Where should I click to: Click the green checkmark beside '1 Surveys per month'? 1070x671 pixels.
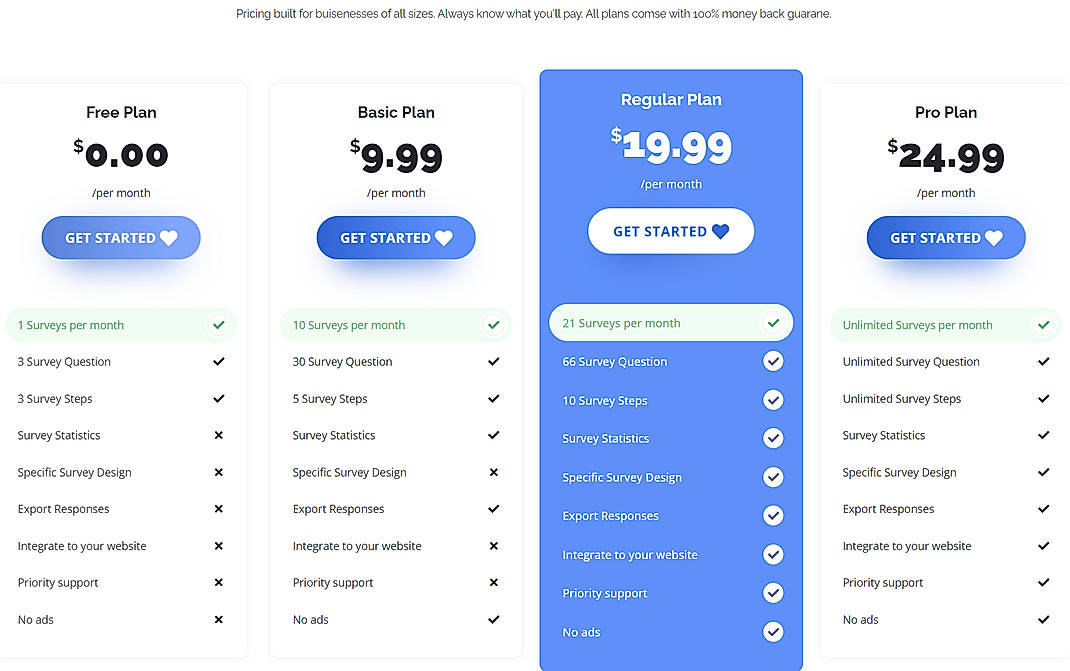coord(218,324)
